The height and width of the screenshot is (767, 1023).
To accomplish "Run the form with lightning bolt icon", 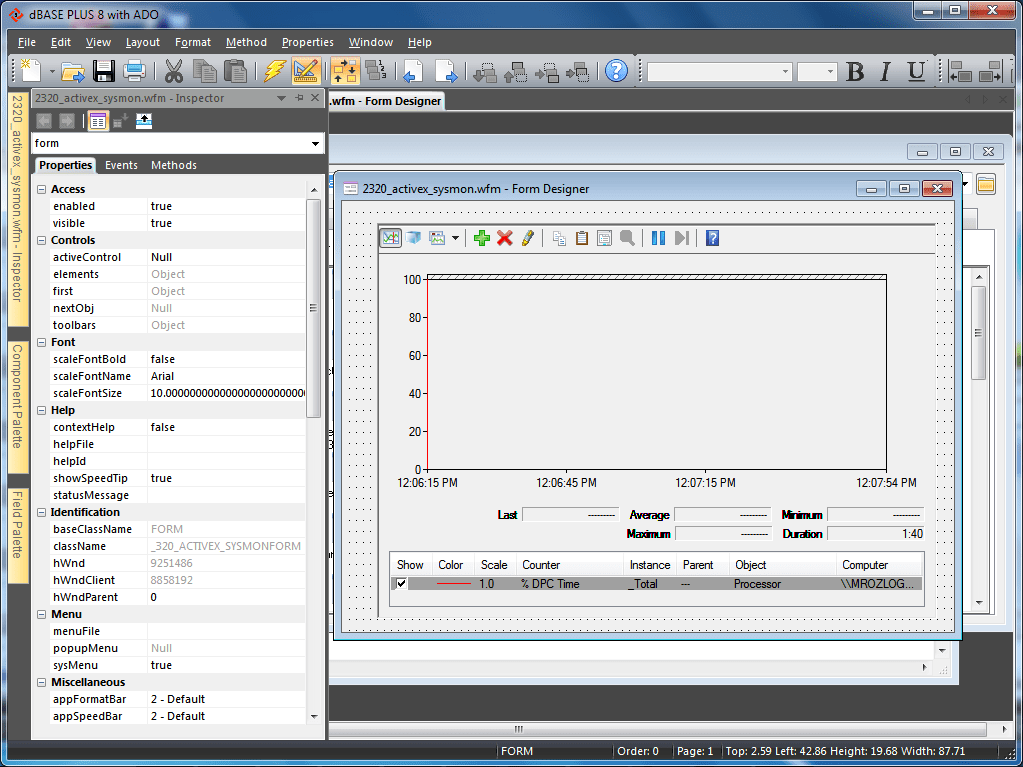I will 275,71.
